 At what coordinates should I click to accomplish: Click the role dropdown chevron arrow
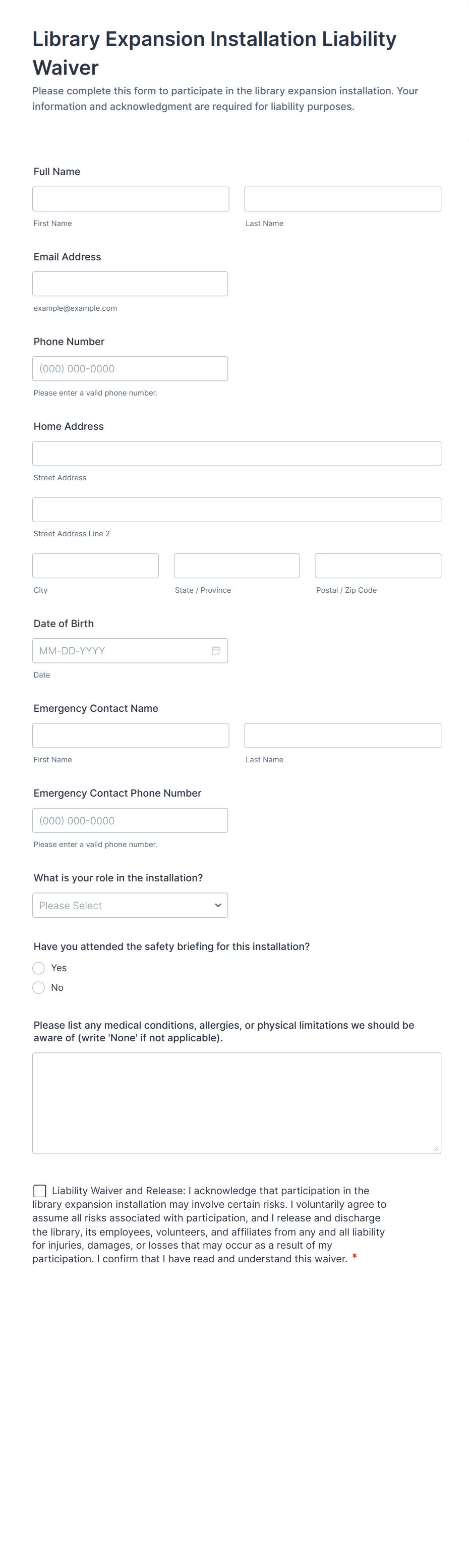218,905
